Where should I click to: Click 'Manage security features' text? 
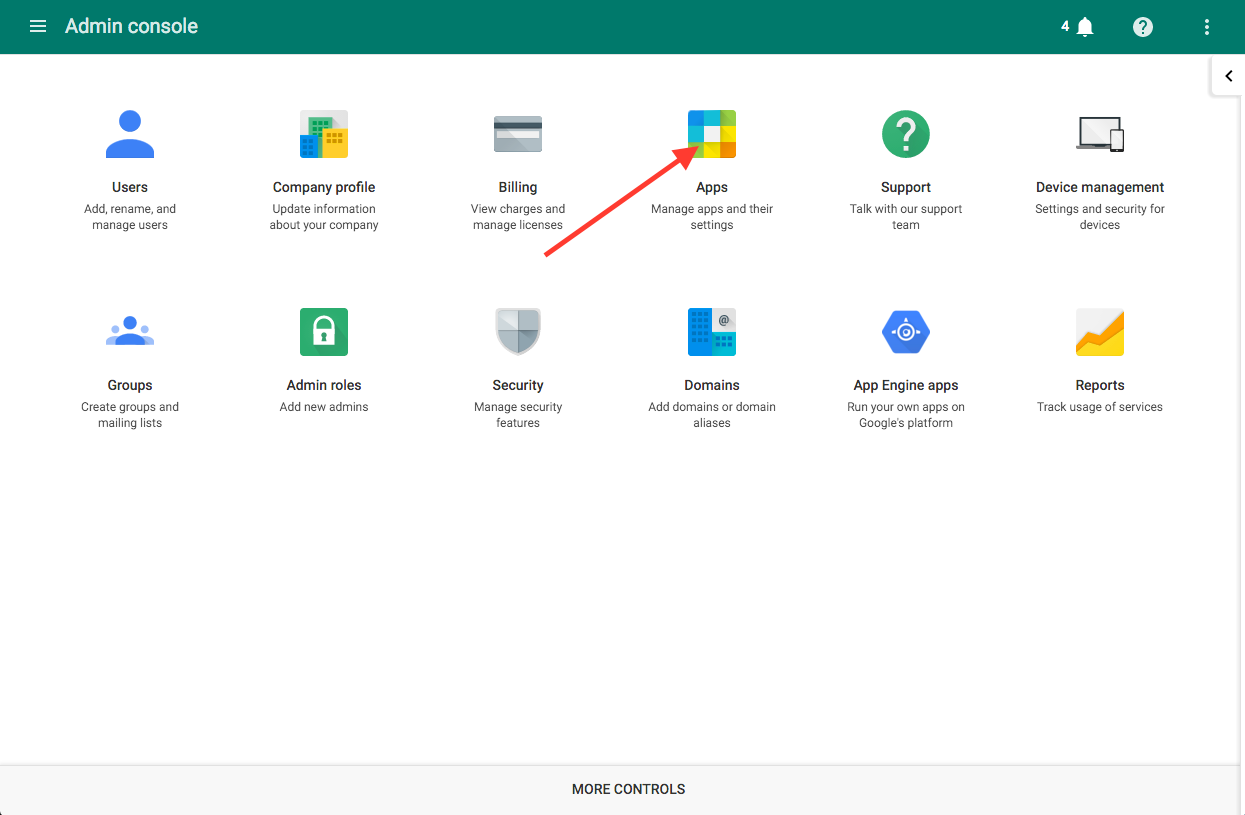coord(518,415)
